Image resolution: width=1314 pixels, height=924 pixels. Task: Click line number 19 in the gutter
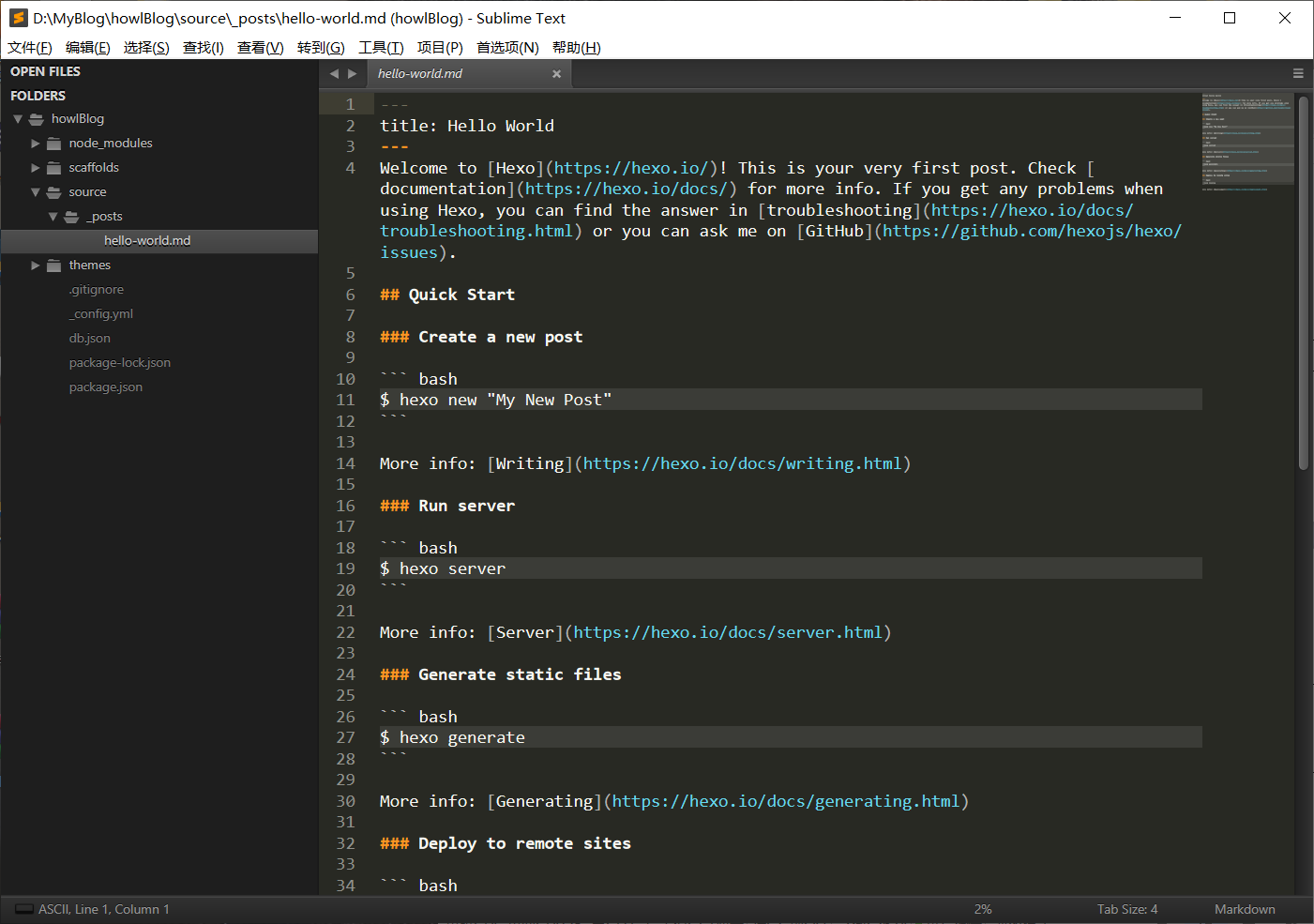pyautogui.click(x=346, y=568)
